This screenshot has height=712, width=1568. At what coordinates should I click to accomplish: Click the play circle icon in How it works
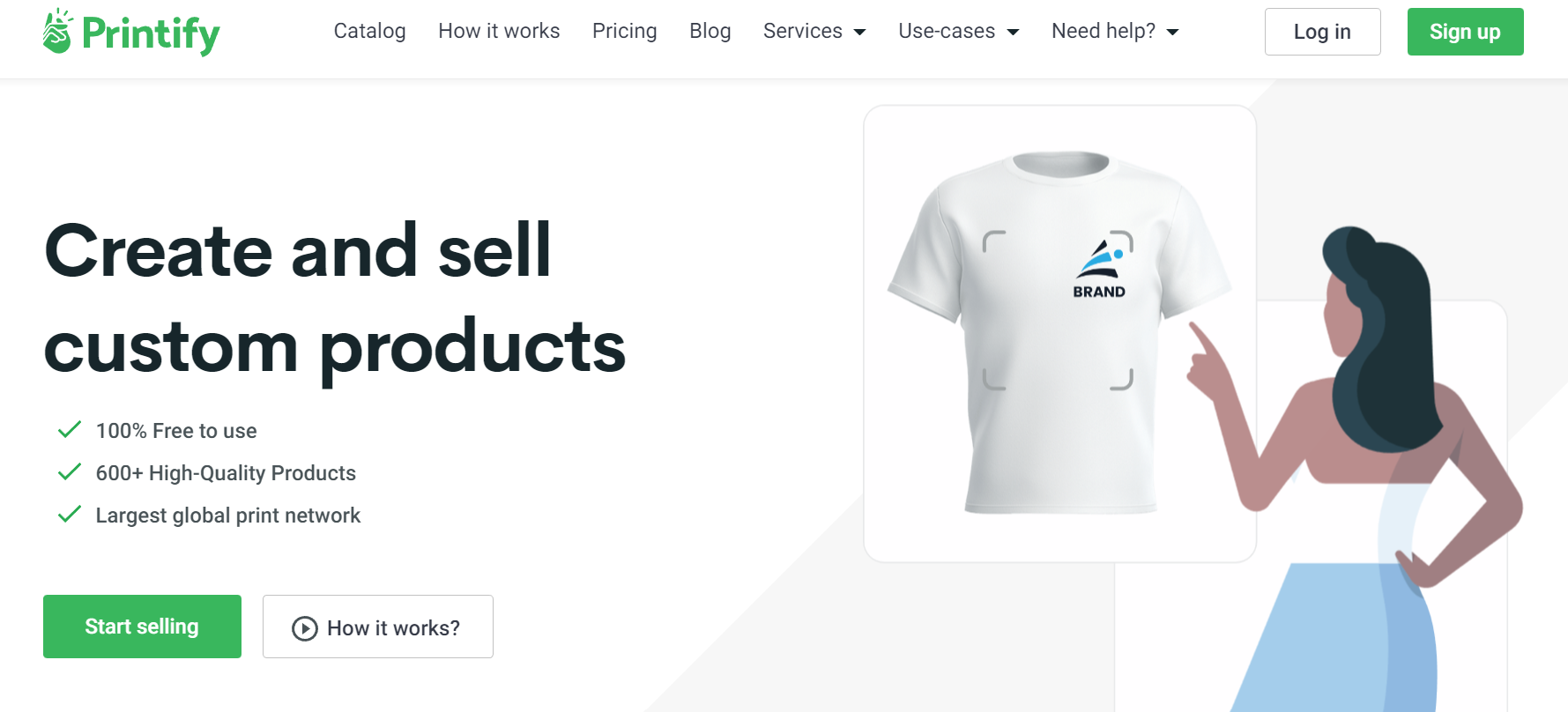304,628
